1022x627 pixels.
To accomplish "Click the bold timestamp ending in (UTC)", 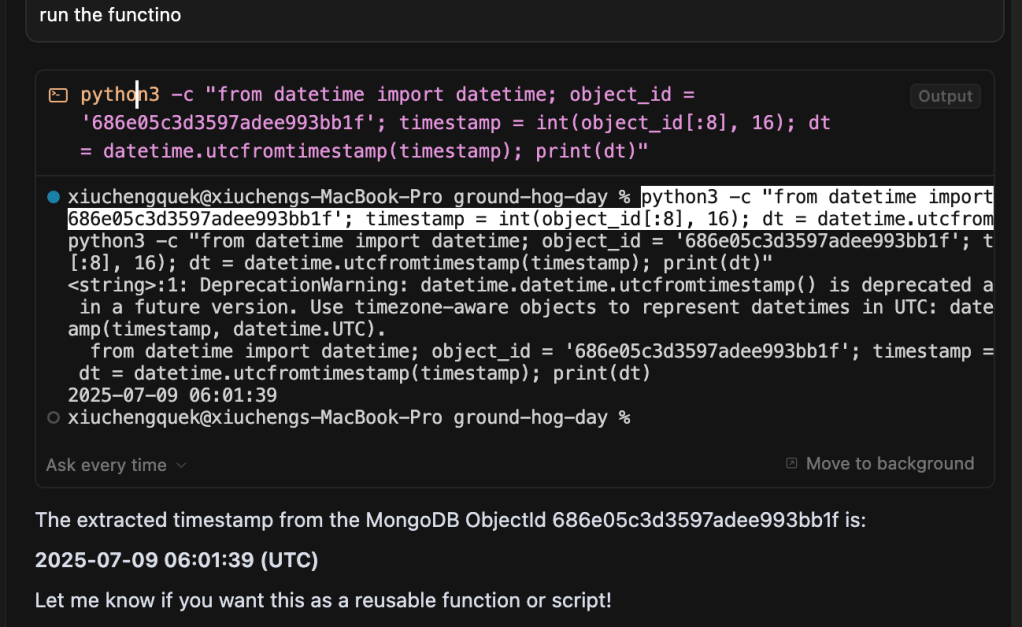I will [x=176, y=561].
